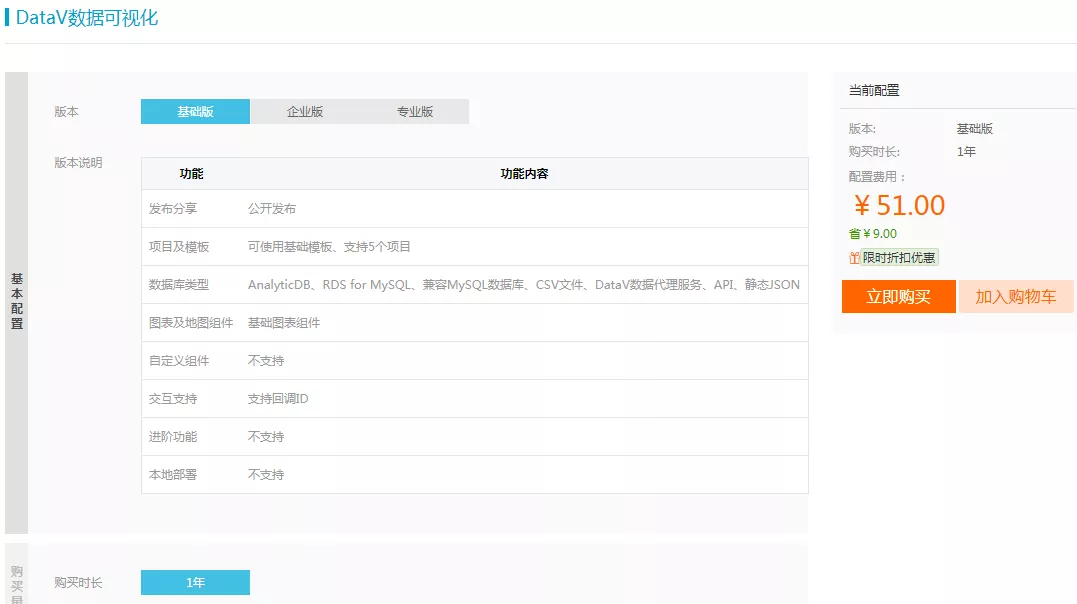Click the 图表及地图组件 row label

pyautogui.click(x=191, y=322)
